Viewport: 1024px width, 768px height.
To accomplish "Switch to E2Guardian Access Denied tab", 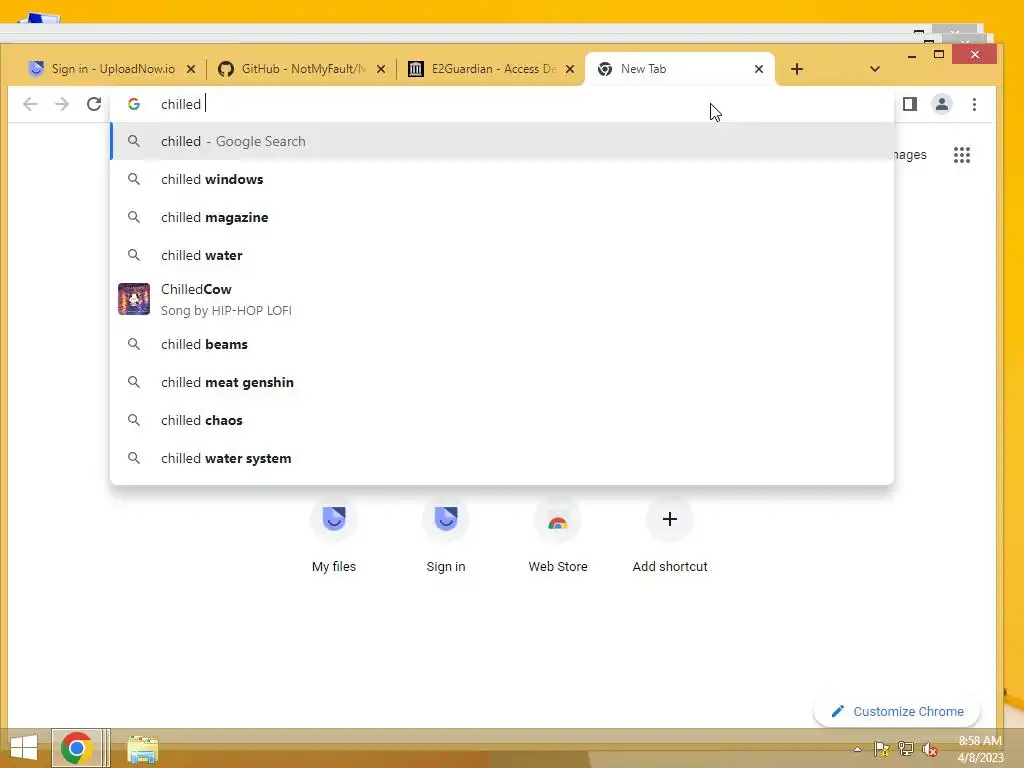I will coord(491,69).
